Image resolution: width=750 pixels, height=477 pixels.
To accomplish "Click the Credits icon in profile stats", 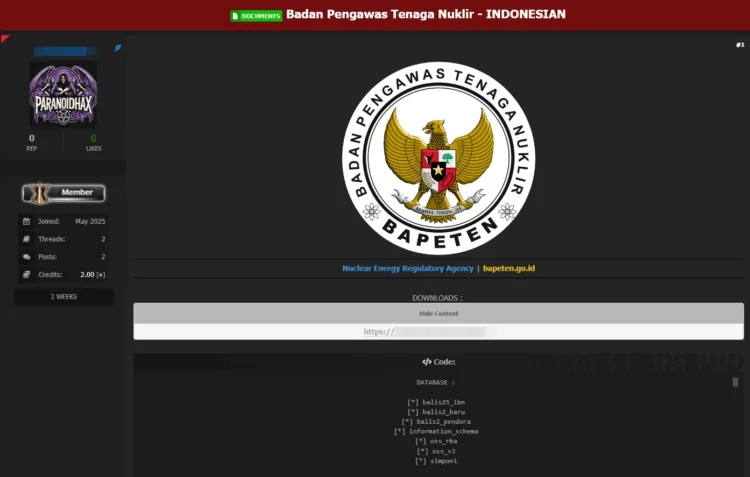I will (x=26, y=275).
